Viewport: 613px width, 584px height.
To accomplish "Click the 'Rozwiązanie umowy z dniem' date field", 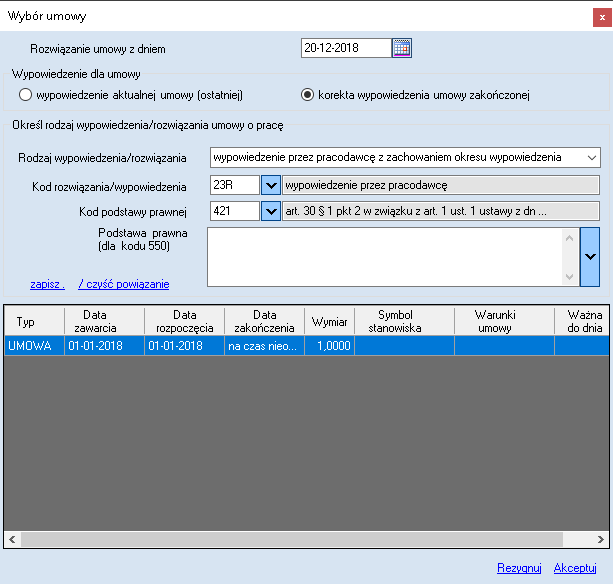I will [x=344, y=48].
